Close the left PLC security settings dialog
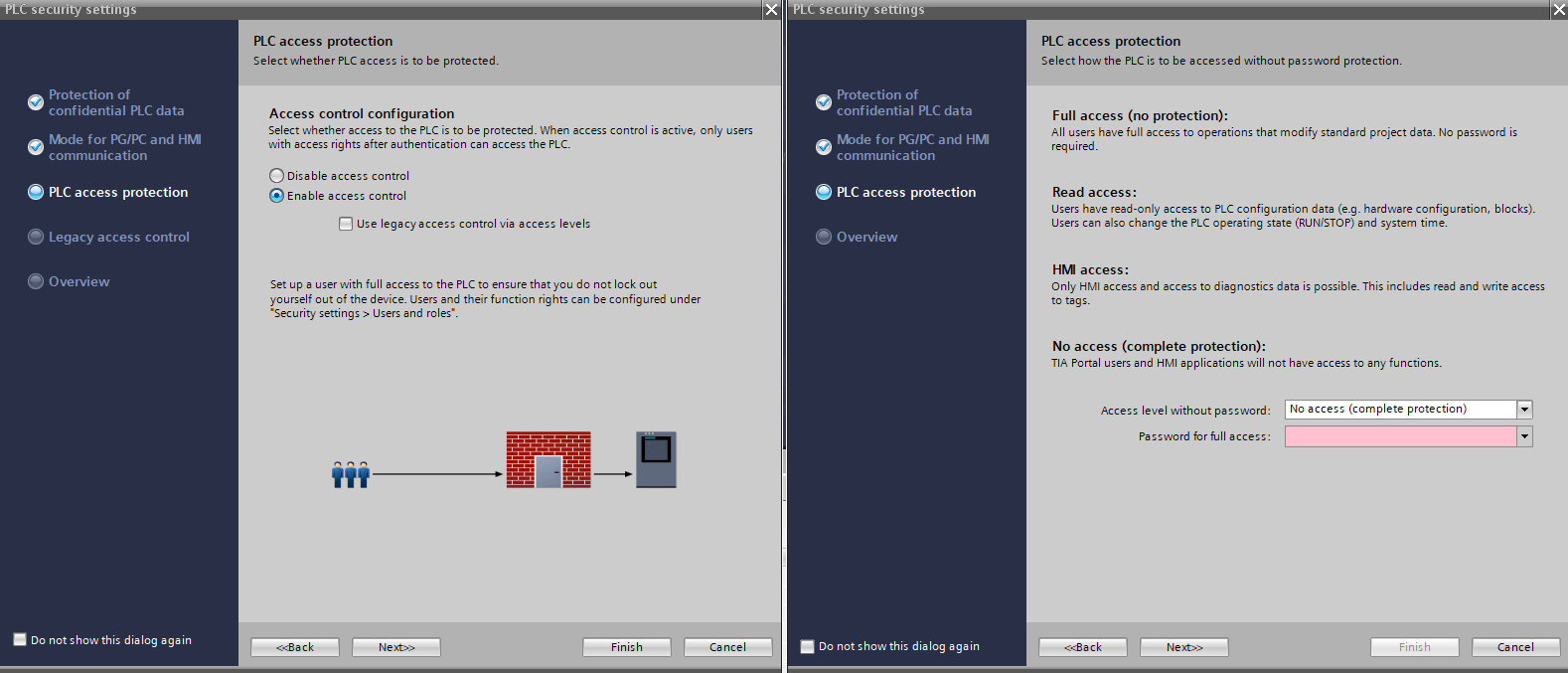The width and height of the screenshot is (1568, 673). (771, 10)
